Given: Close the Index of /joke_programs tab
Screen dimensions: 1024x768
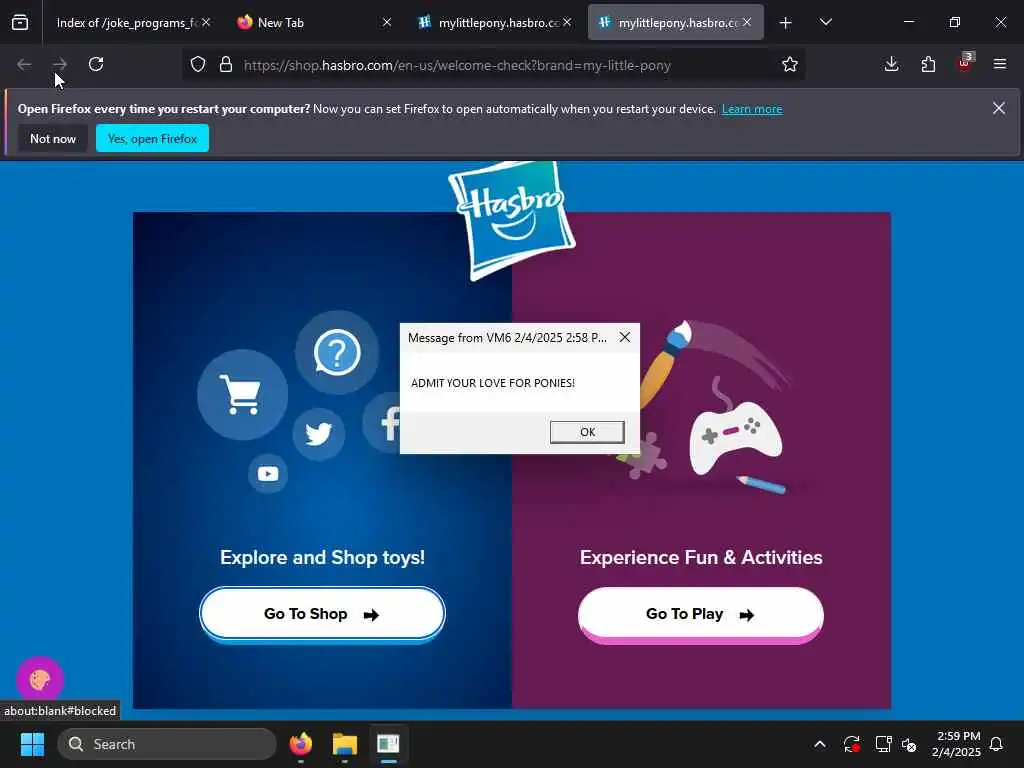Looking at the screenshot, I should (x=206, y=22).
